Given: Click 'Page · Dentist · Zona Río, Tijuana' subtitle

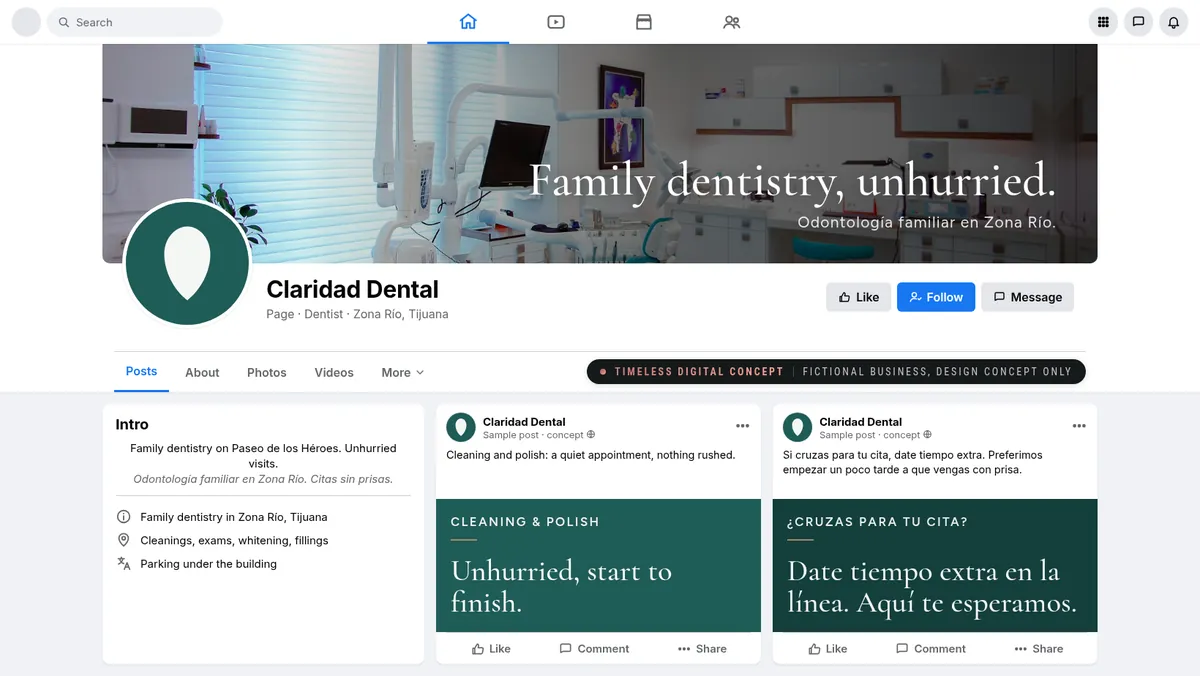Looking at the screenshot, I should [357, 314].
